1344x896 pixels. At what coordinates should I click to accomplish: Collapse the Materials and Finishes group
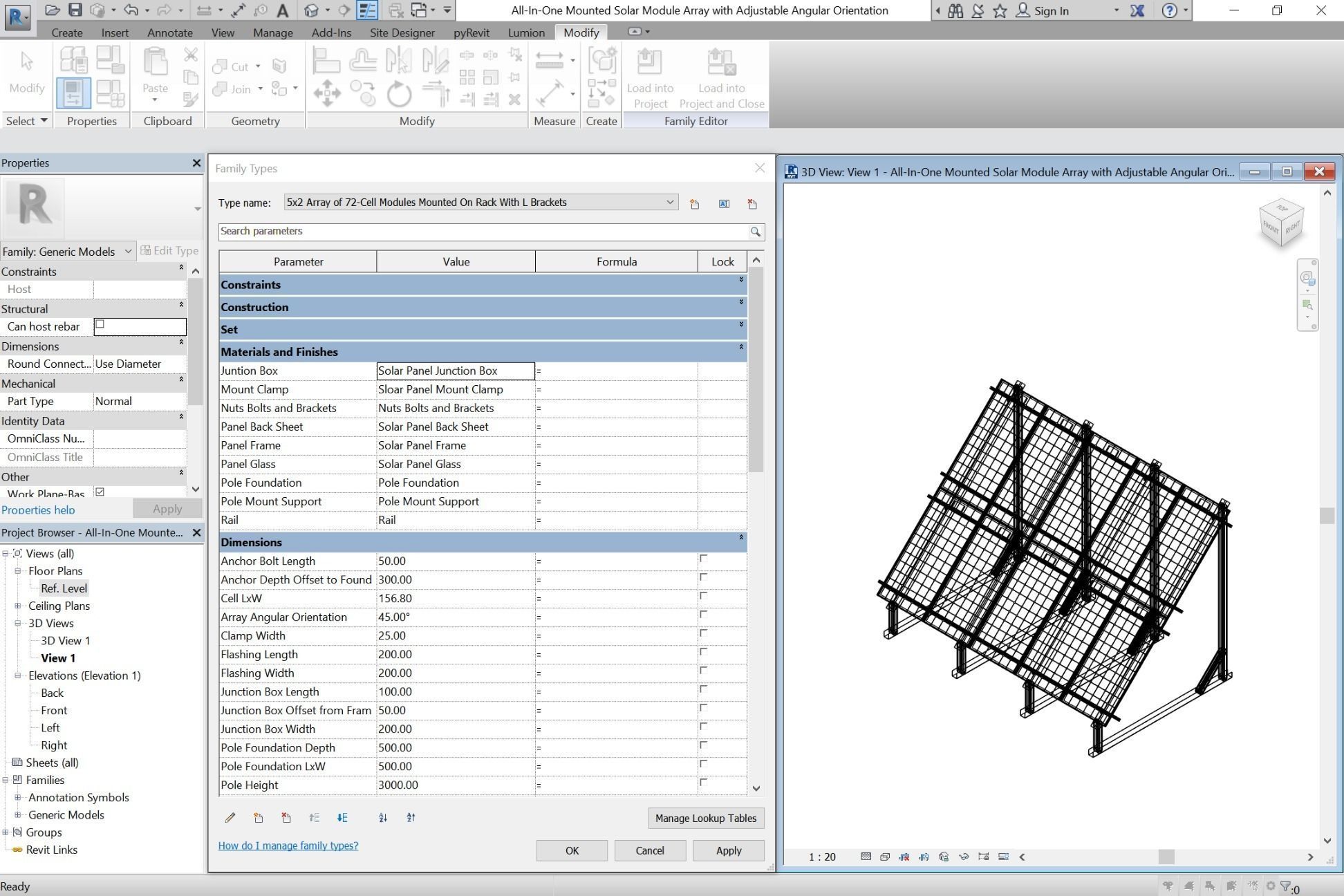click(x=741, y=347)
